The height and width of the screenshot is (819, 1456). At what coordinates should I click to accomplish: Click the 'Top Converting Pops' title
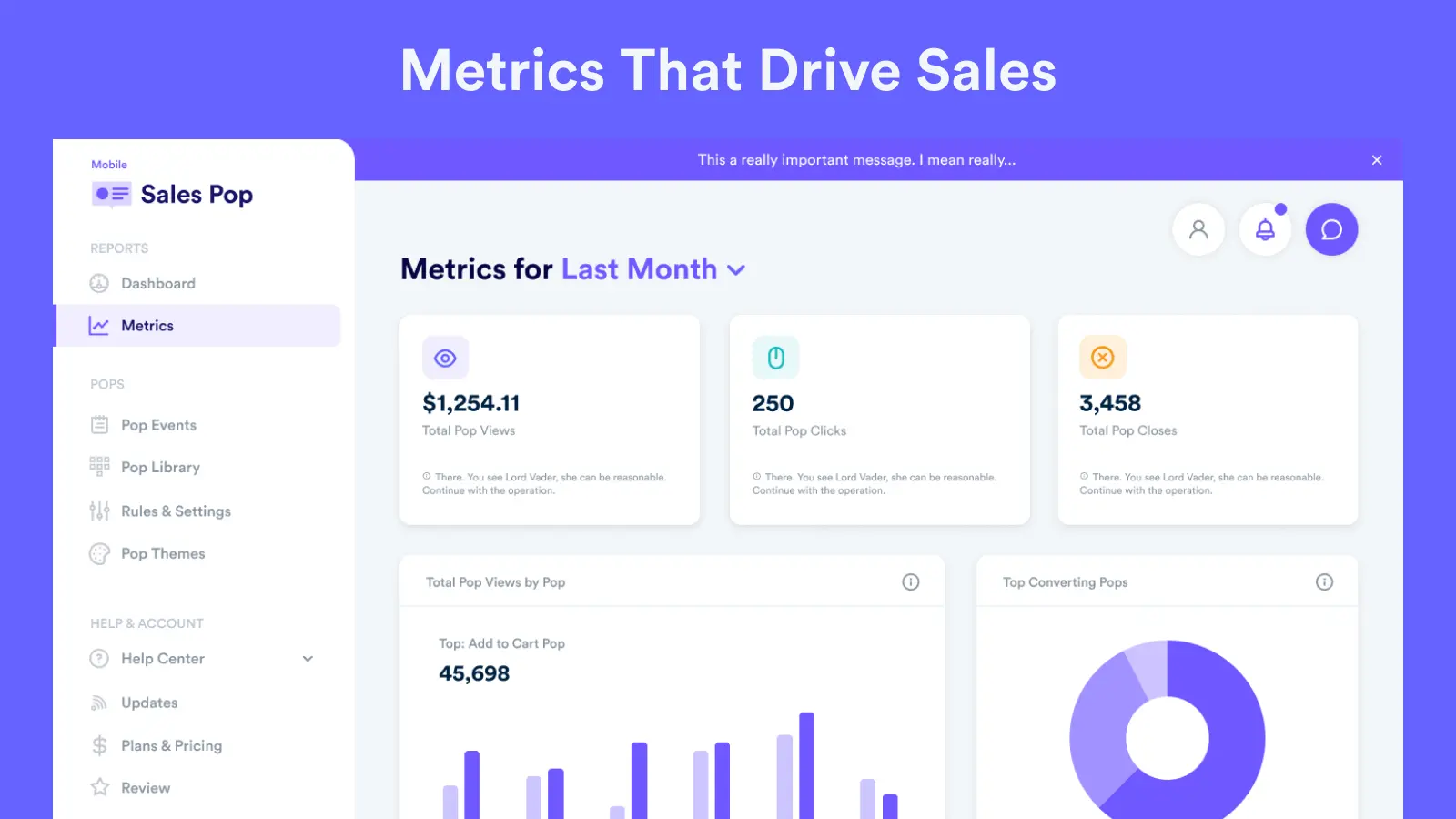tap(1065, 582)
